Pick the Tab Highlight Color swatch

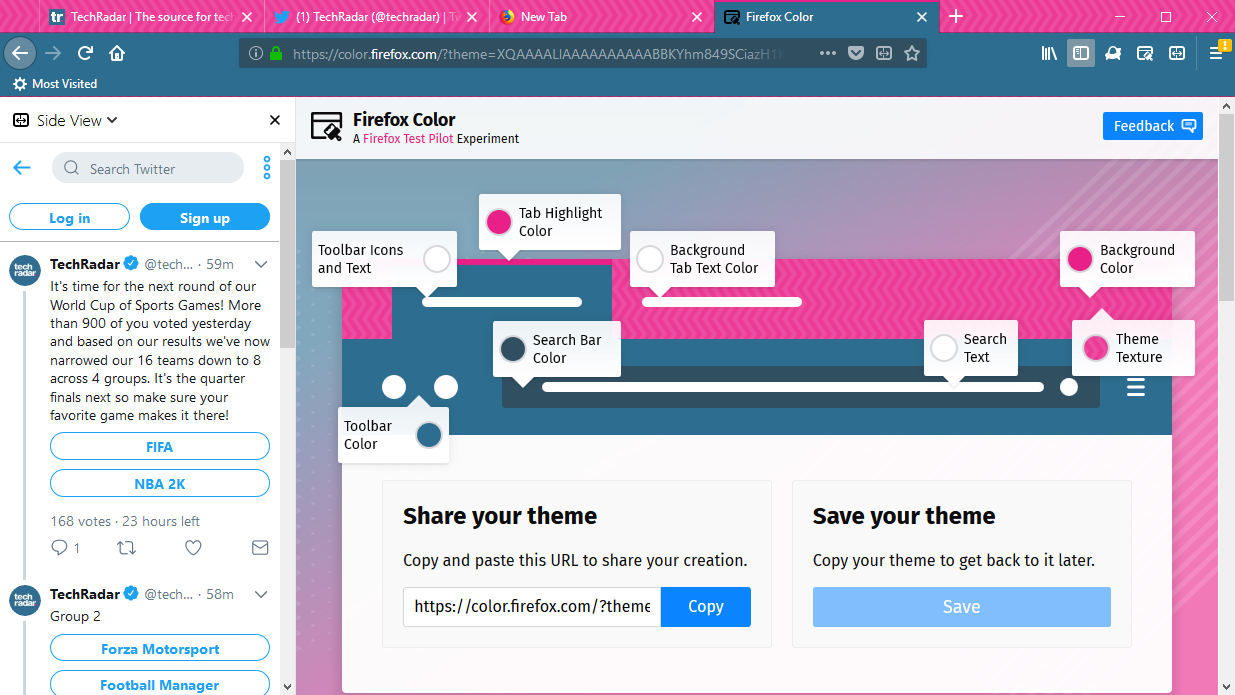click(x=499, y=222)
